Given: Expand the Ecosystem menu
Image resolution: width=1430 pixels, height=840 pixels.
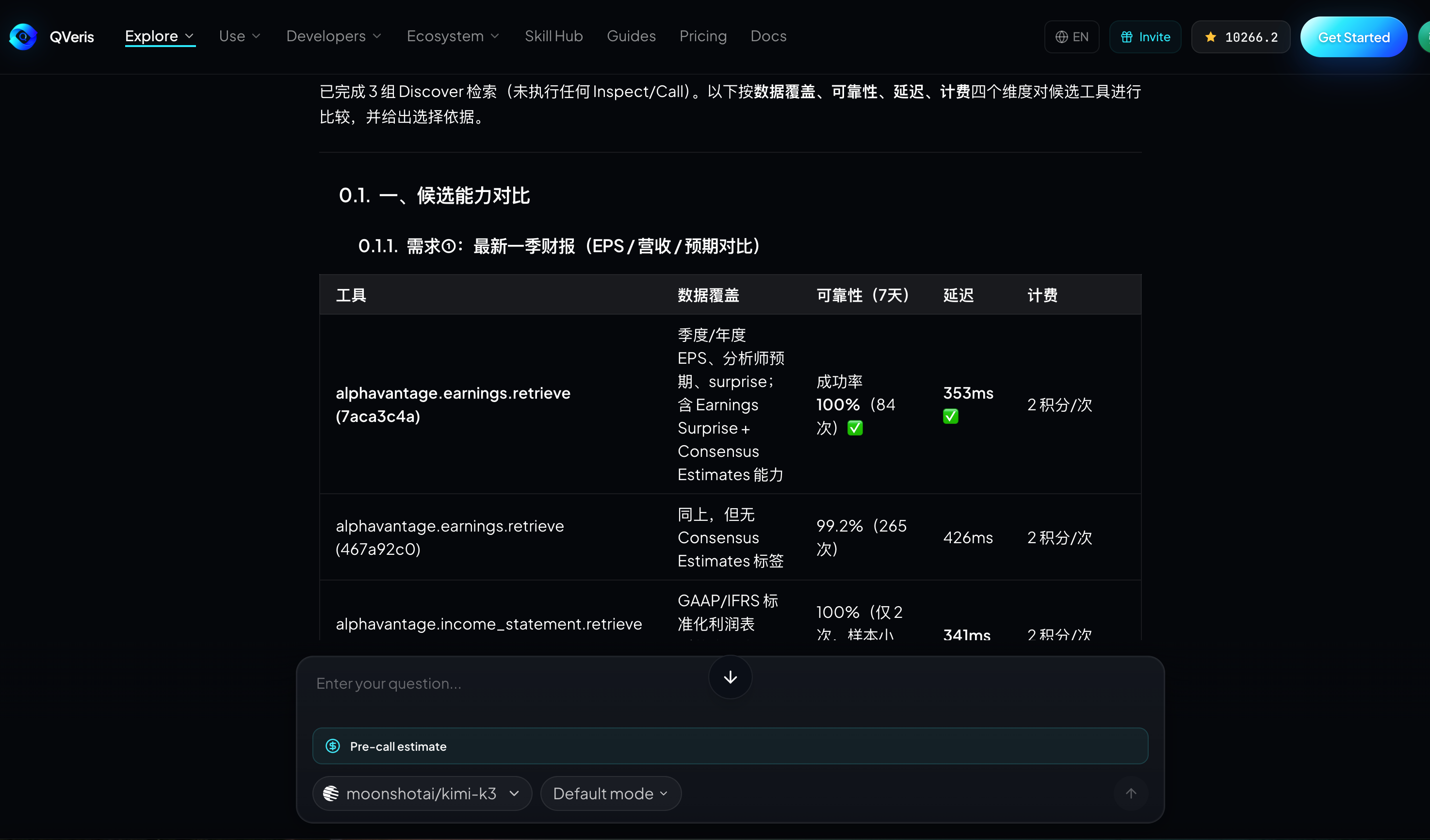Looking at the screenshot, I should 453,36.
